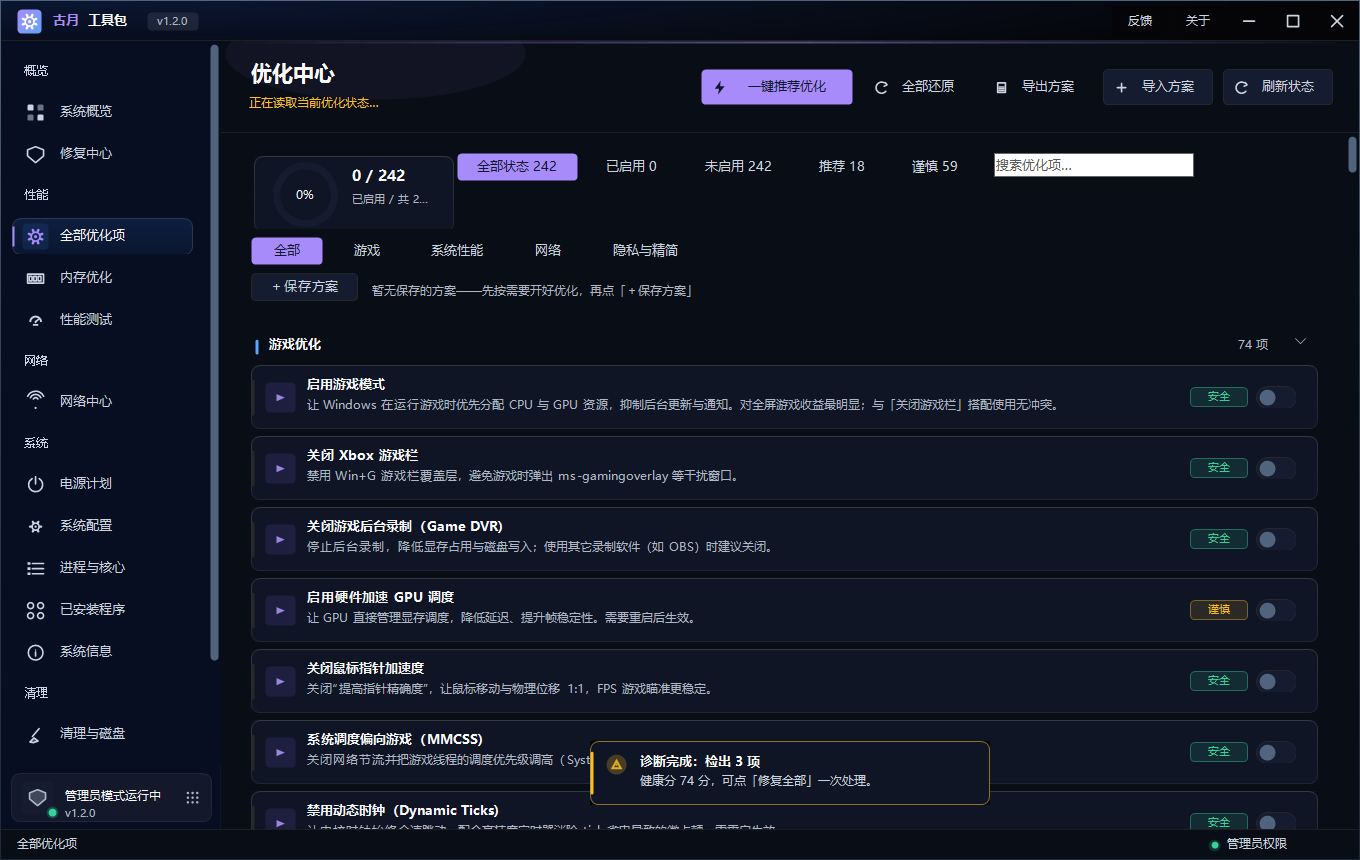Image resolution: width=1360 pixels, height=860 pixels.
Task: Click 全部优化项 status bar text
Action: point(47,844)
